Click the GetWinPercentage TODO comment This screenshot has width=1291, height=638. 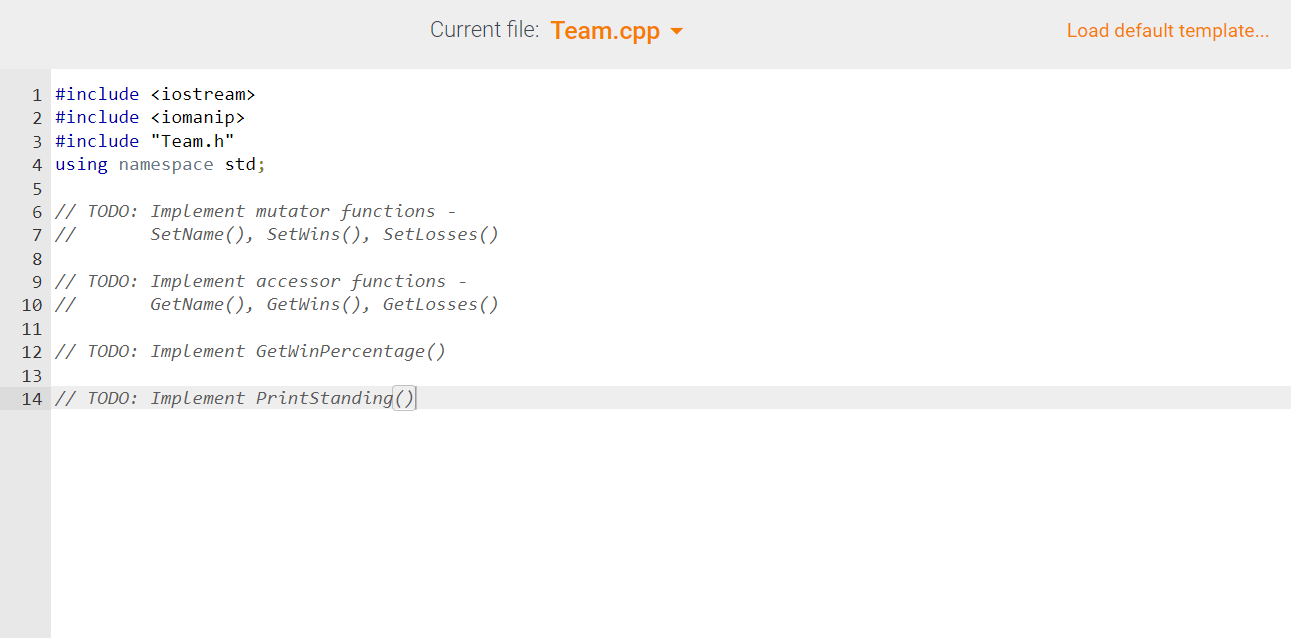tap(250, 351)
